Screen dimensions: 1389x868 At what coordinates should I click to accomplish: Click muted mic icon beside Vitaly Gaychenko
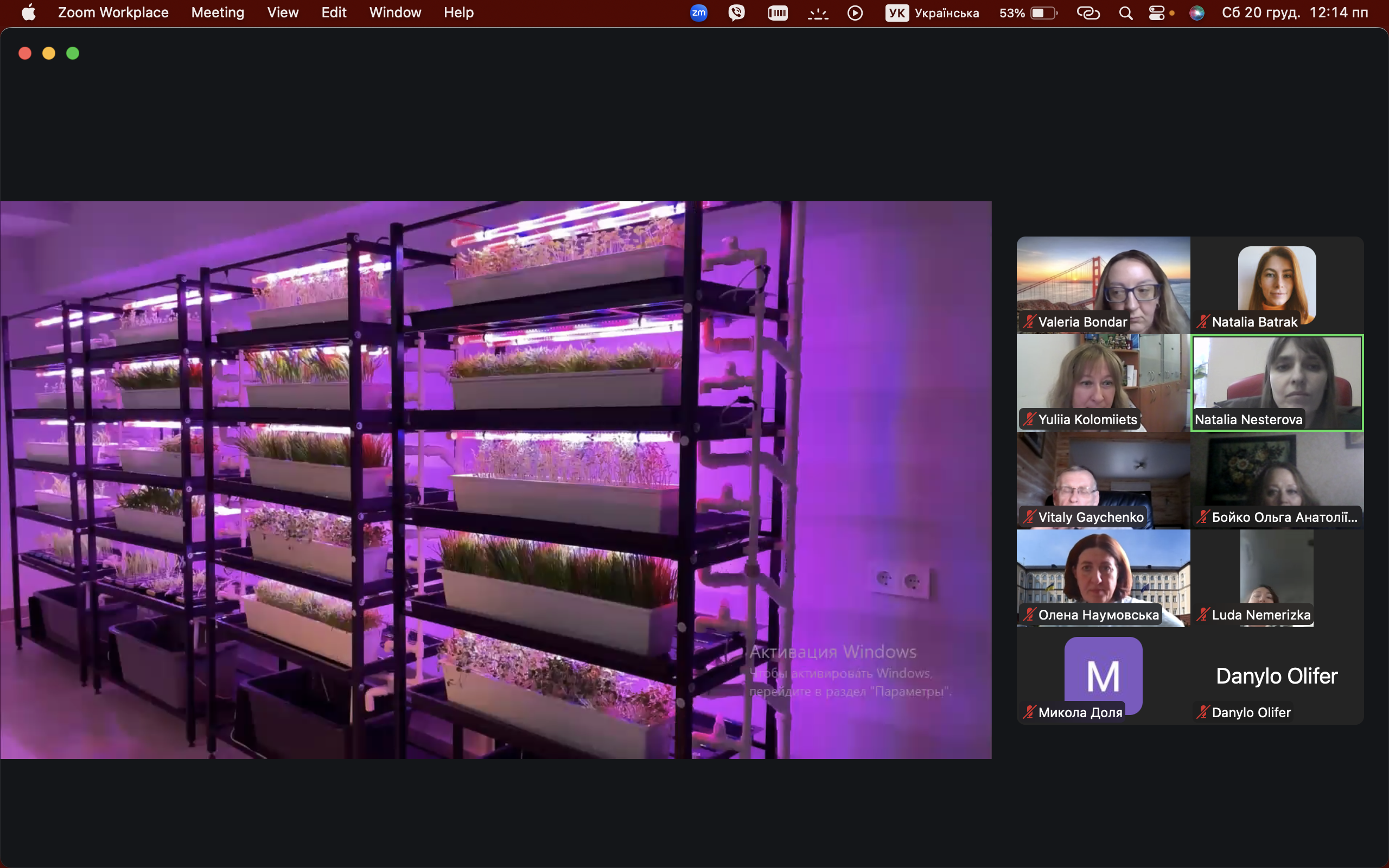click(1029, 517)
